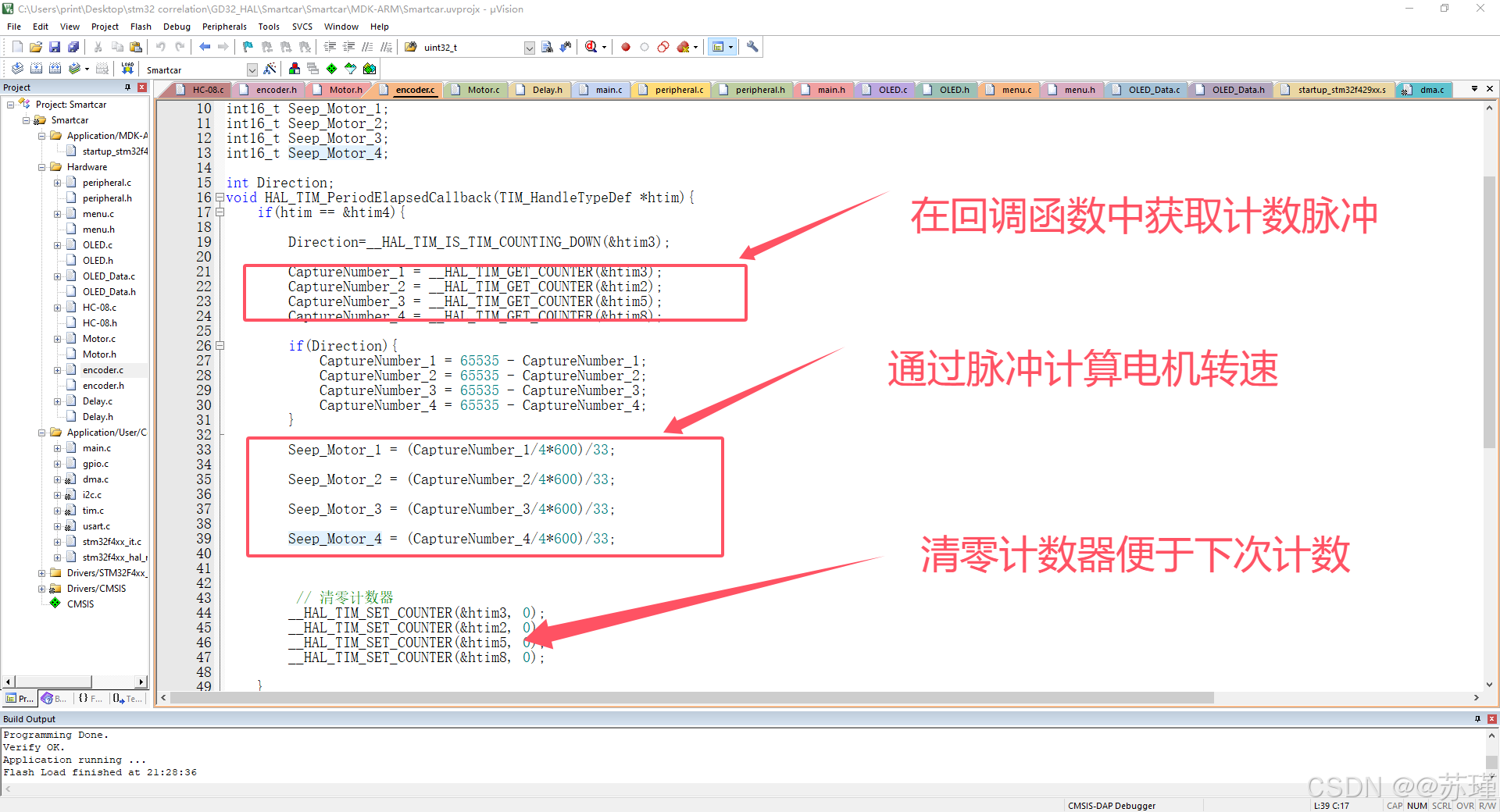Click the green diamond Run-Time Environment icon
The width and height of the screenshot is (1500, 812).
331,69
